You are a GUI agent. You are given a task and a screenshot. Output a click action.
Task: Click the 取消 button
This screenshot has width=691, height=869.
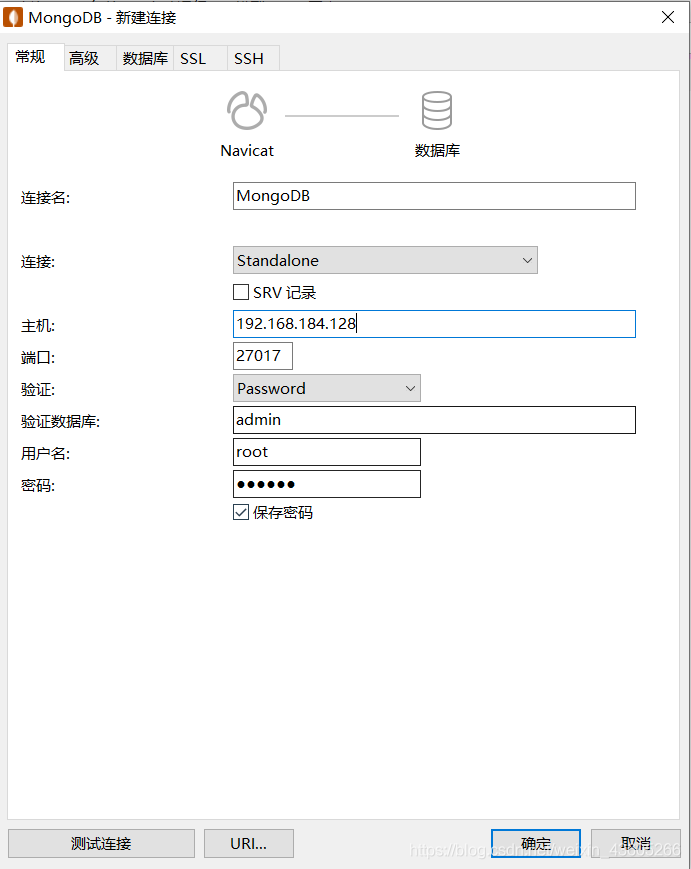click(636, 844)
